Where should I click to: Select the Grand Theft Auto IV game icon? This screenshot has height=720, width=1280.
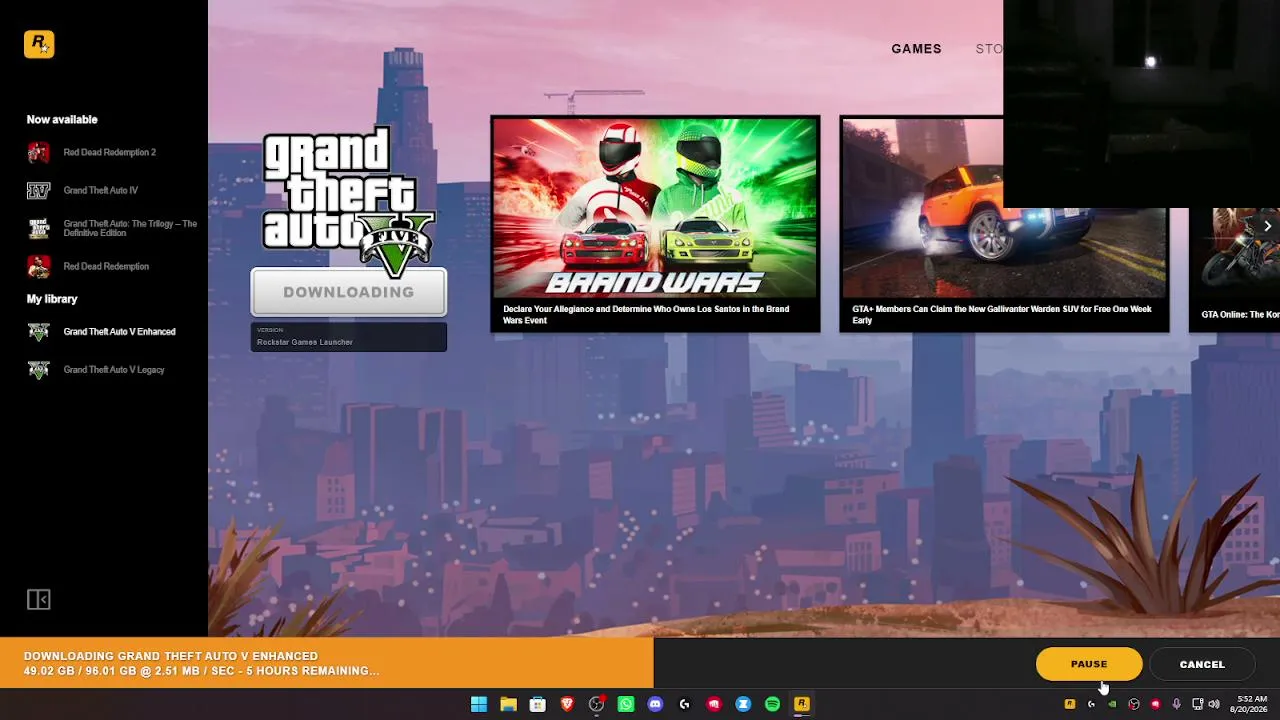click(38, 190)
